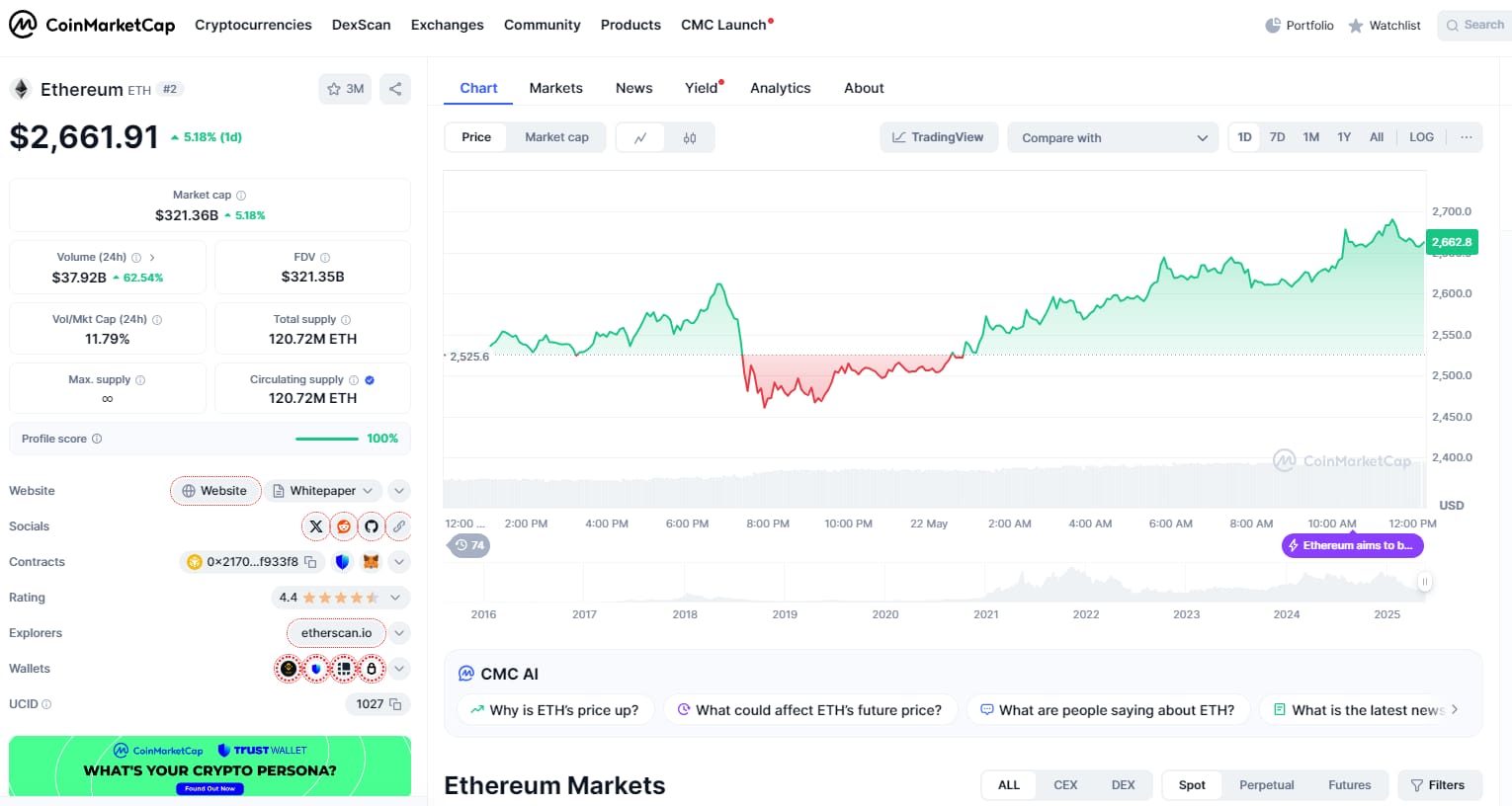Expand the Explorers row chevron

[399, 633]
